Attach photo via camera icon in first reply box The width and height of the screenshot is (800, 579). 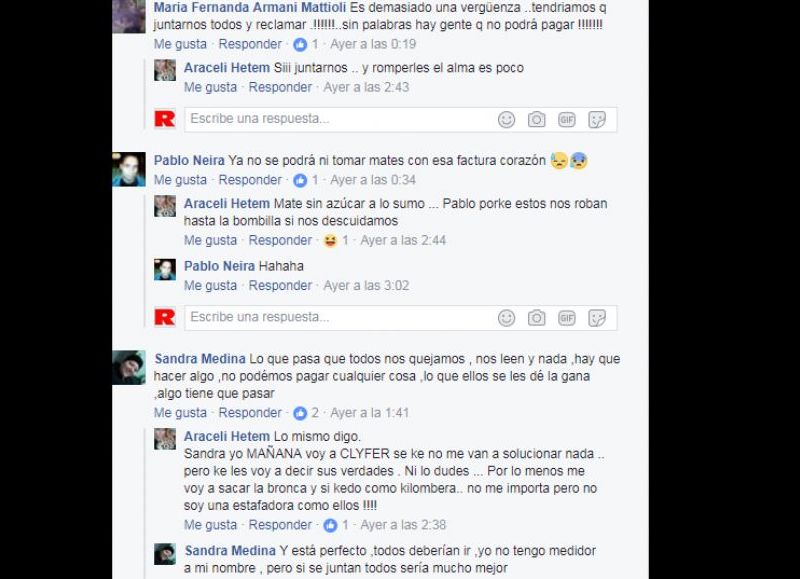[536, 120]
